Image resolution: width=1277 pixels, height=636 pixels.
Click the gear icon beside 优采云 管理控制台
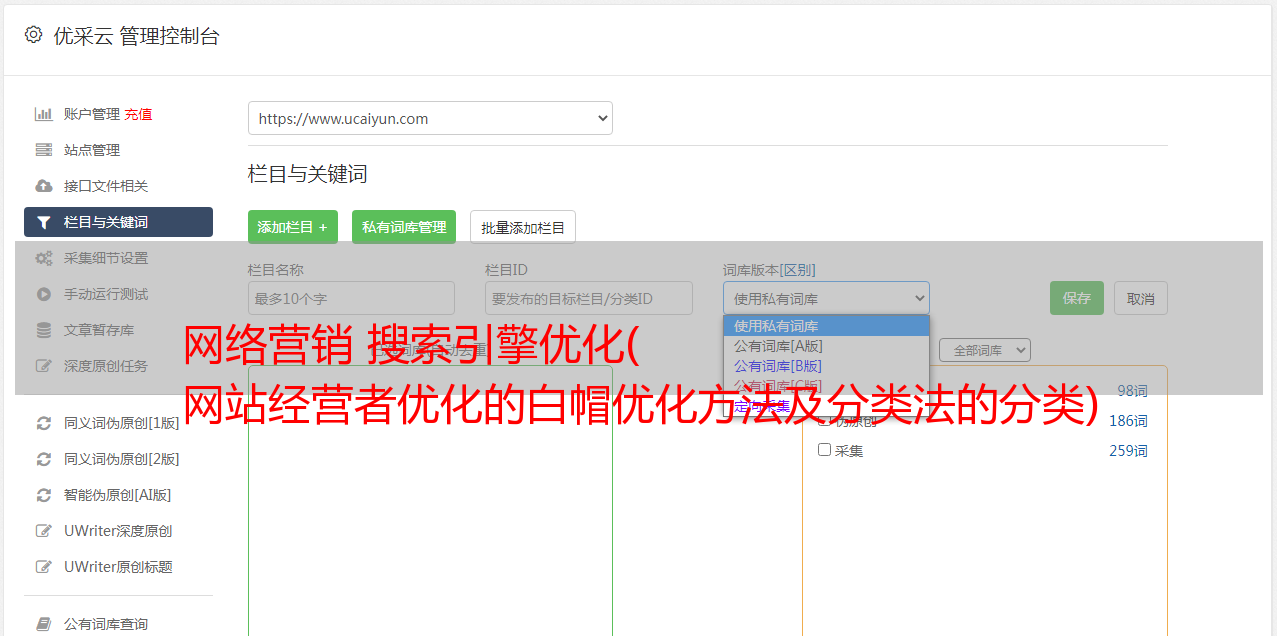pyautogui.click(x=33, y=35)
